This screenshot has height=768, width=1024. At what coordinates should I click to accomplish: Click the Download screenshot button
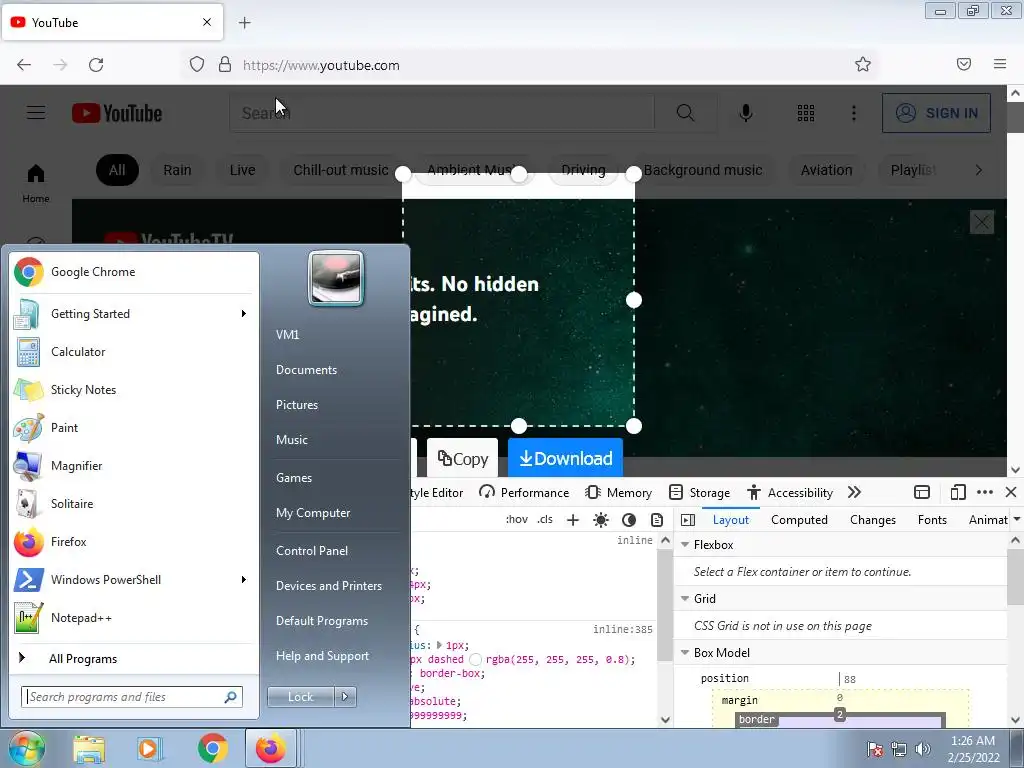(x=566, y=458)
